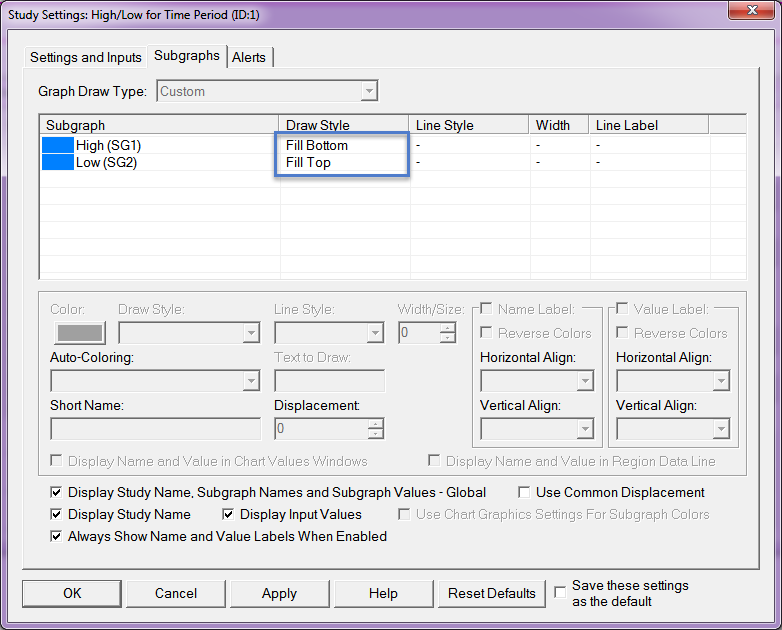Switch to Settings and Inputs tab
Image resolution: width=782 pixels, height=630 pixels.
pos(85,57)
